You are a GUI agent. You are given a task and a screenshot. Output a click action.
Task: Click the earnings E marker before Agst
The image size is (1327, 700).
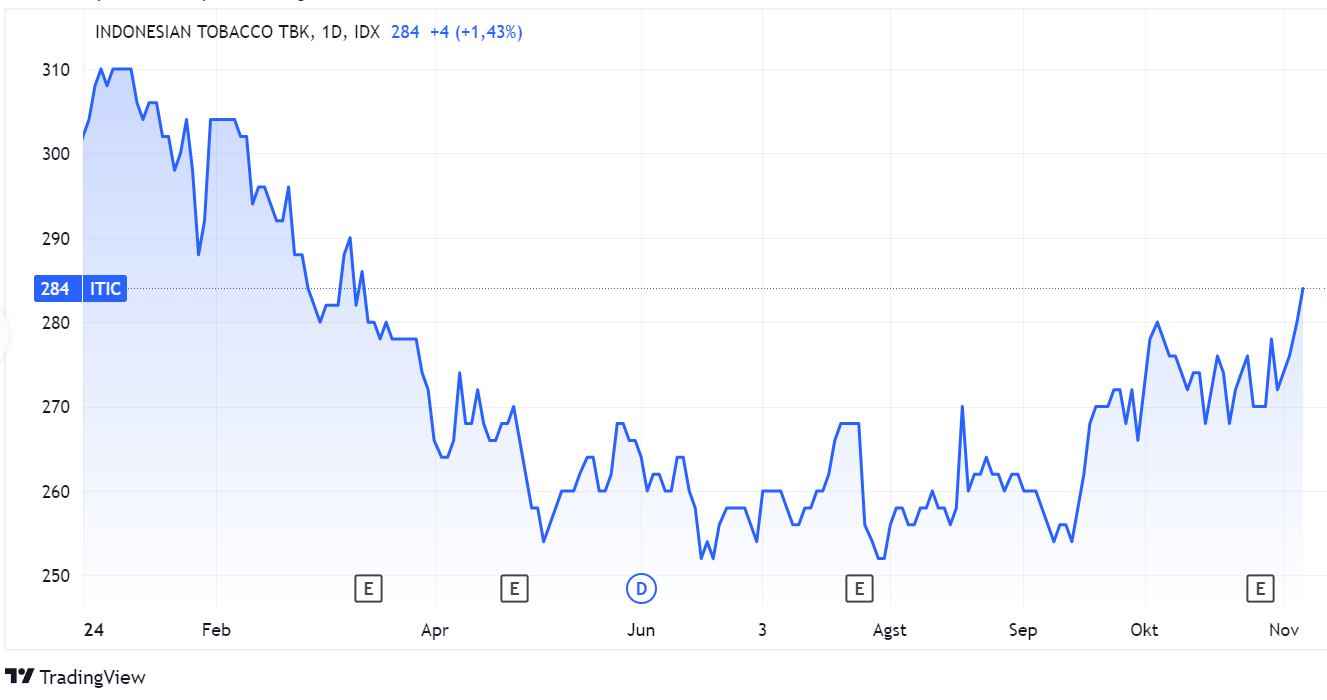[858, 588]
